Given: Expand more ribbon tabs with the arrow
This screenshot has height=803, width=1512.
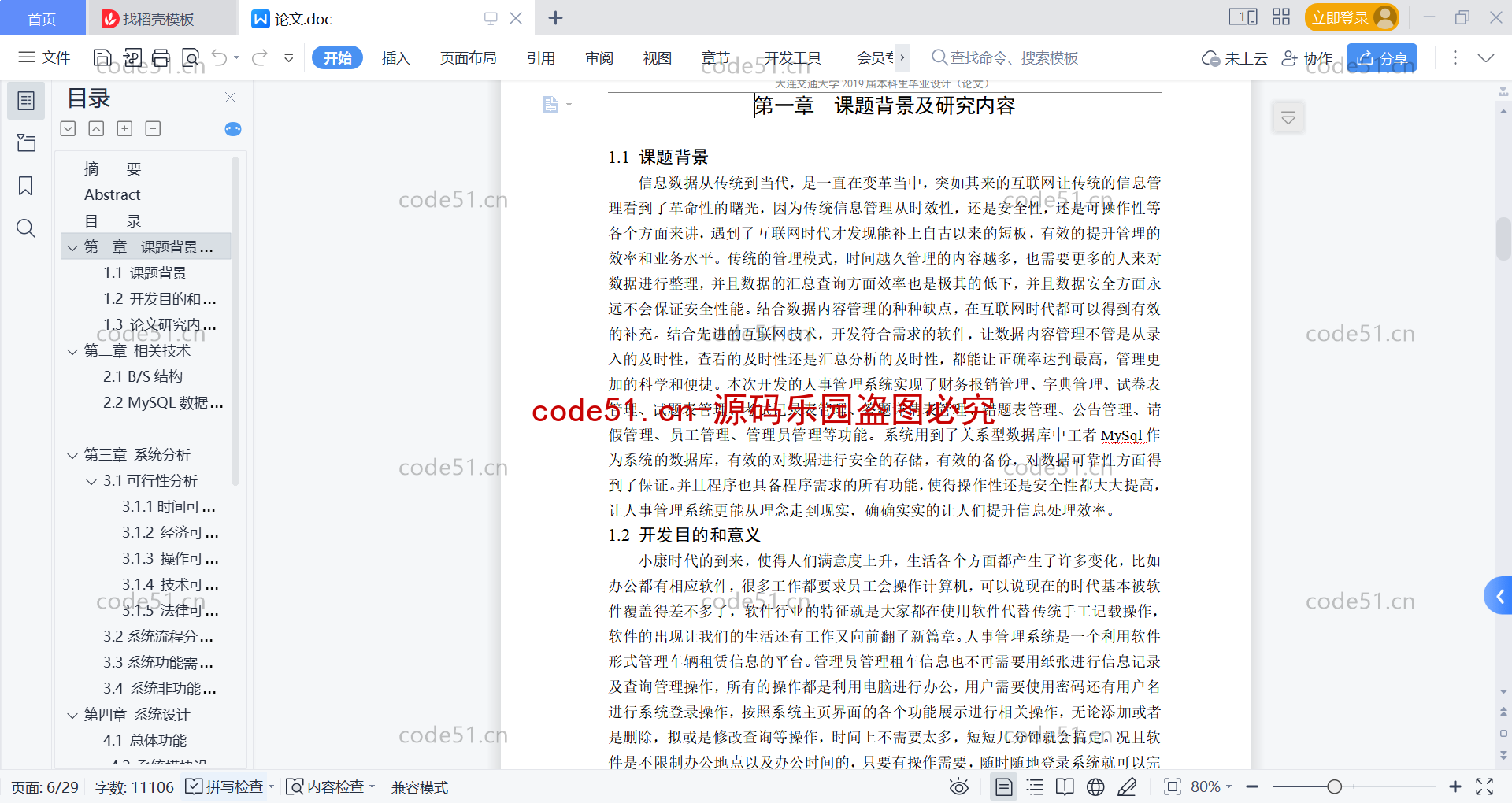Looking at the screenshot, I should point(902,57).
